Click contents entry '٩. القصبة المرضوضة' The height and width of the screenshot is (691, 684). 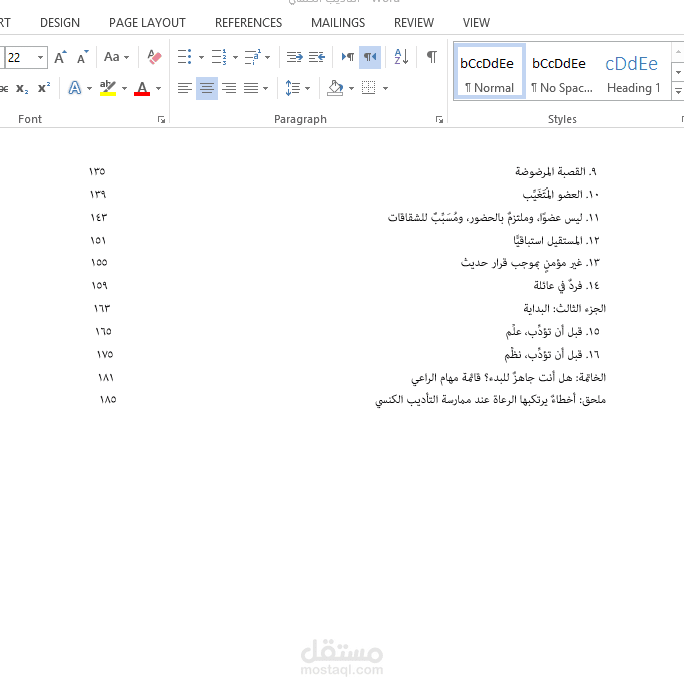(x=556, y=171)
